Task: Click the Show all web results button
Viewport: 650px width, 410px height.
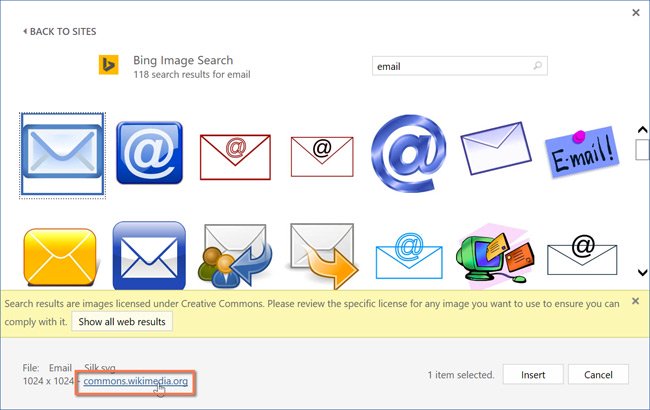Action: coord(124,322)
